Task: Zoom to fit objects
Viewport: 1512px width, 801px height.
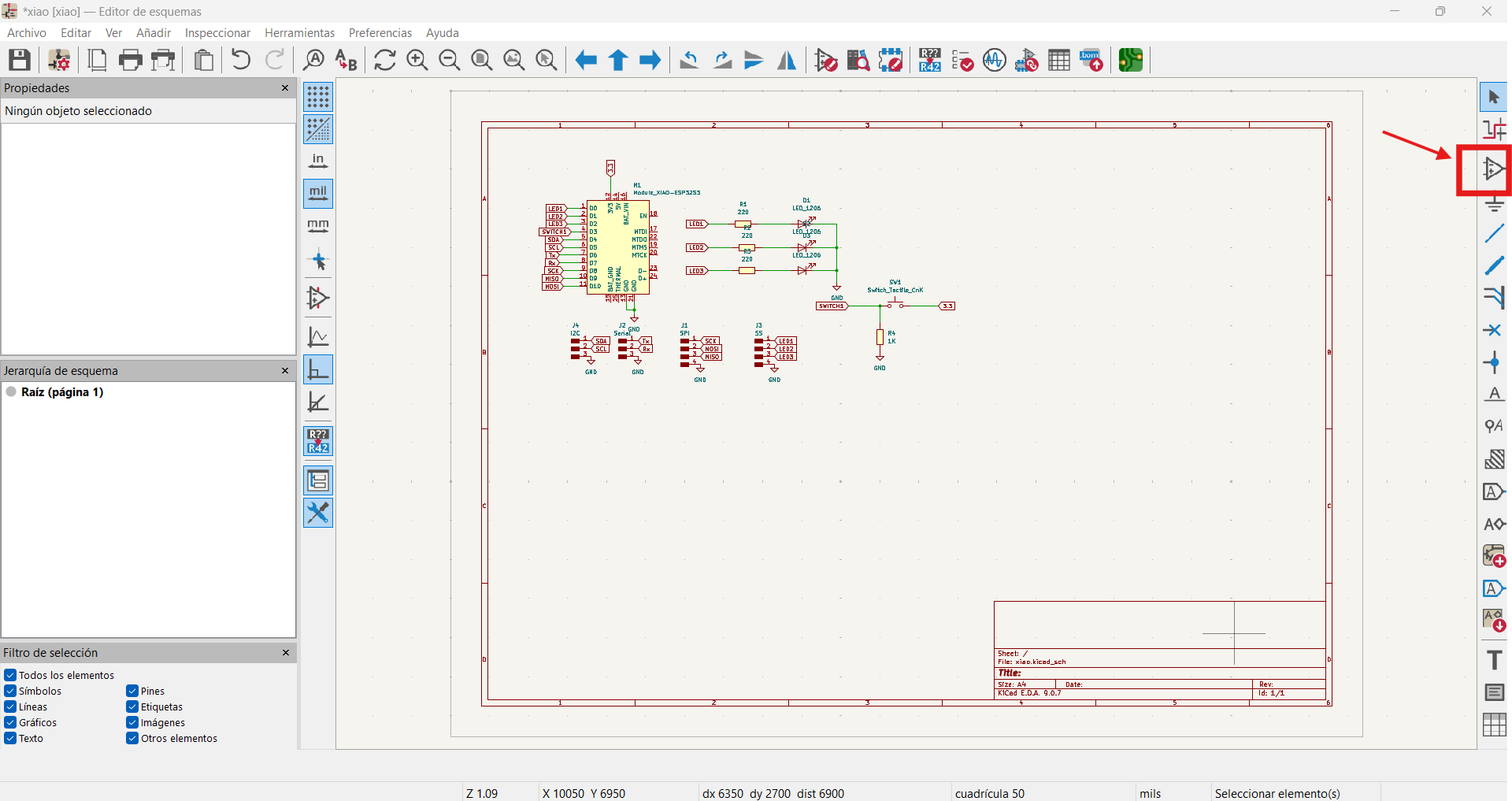Action: click(514, 60)
